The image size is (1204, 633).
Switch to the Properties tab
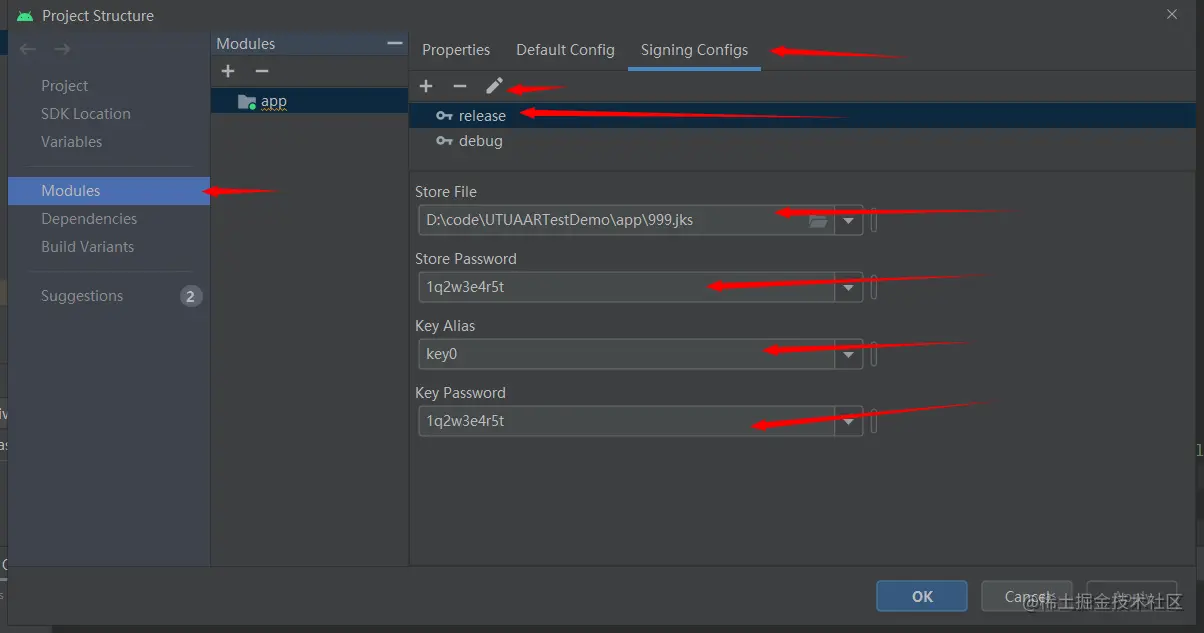pos(456,50)
